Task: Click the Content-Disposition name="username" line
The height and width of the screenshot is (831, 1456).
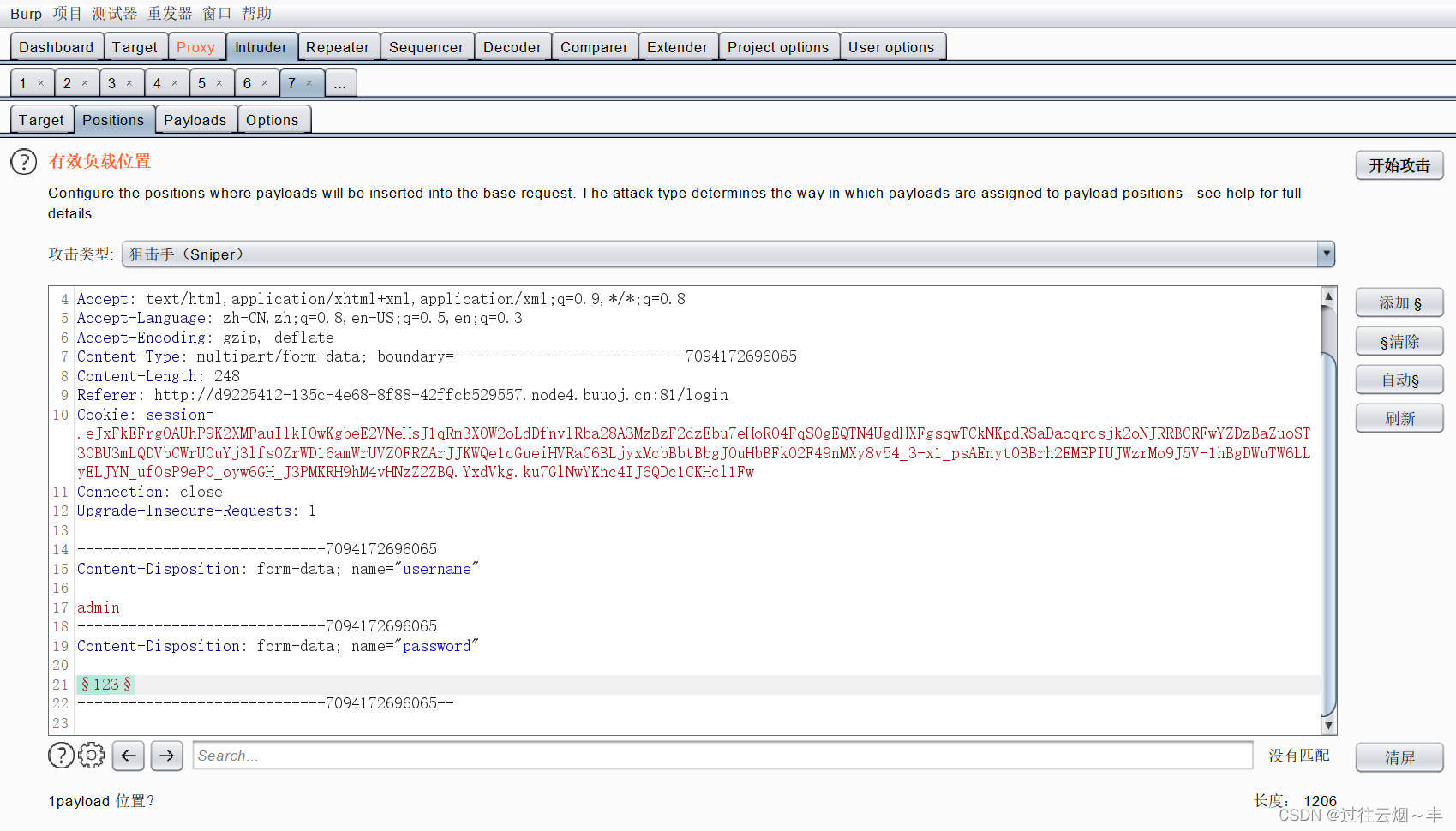Action: pyautogui.click(x=278, y=569)
